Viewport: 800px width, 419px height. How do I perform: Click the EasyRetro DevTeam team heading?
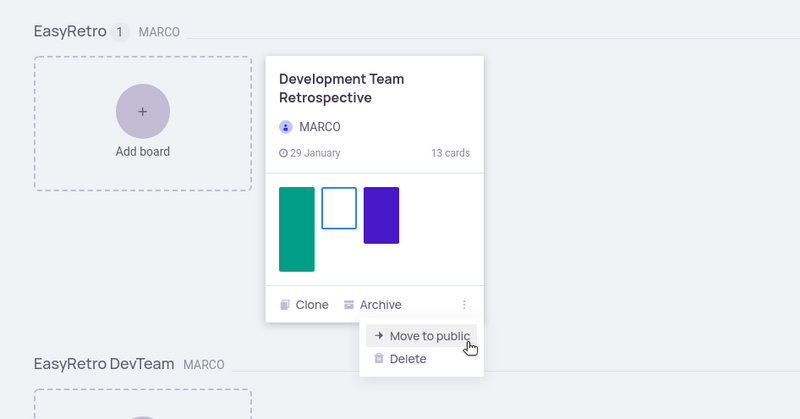coord(104,364)
